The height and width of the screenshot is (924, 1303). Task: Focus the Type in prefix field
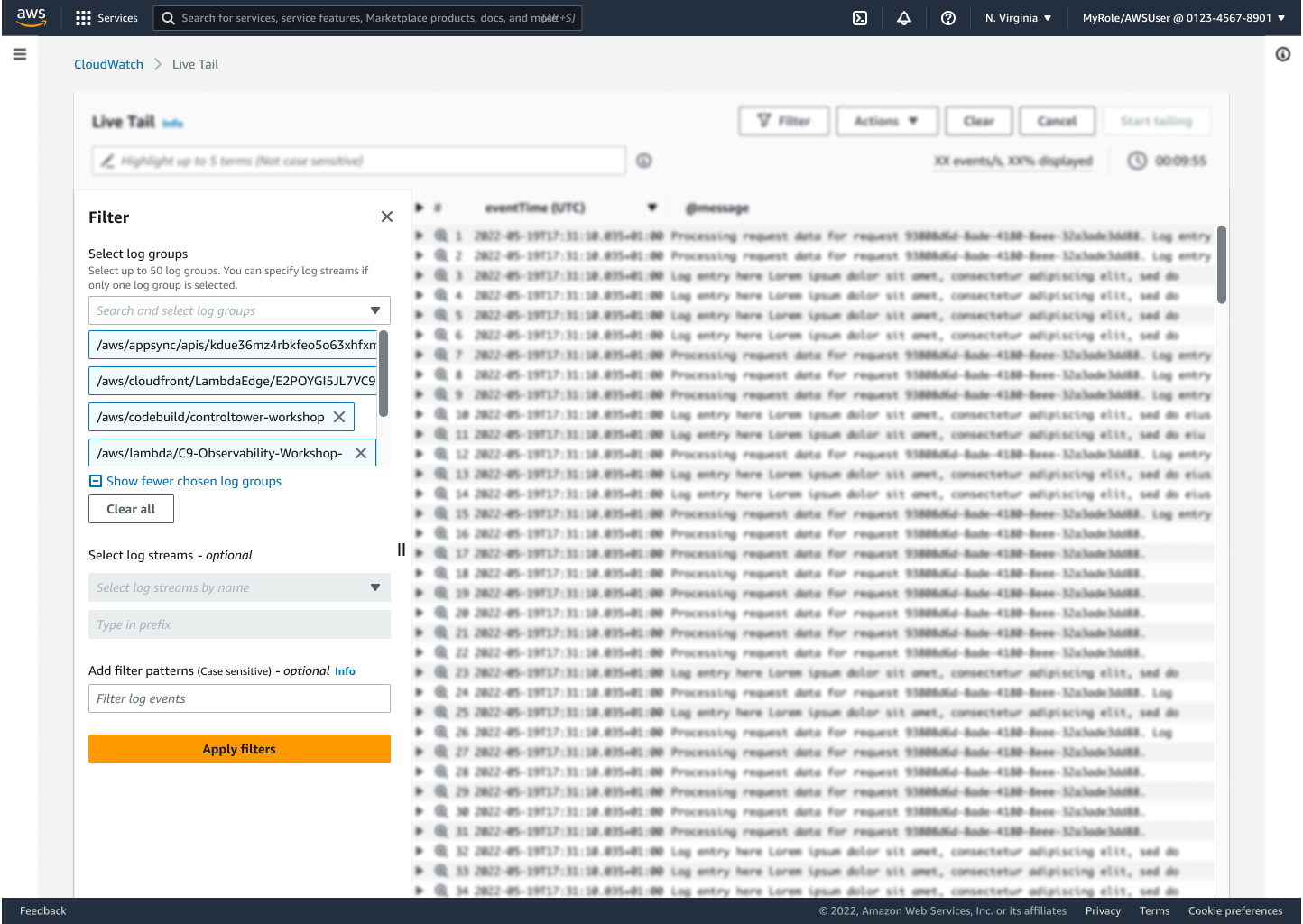(239, 624)
